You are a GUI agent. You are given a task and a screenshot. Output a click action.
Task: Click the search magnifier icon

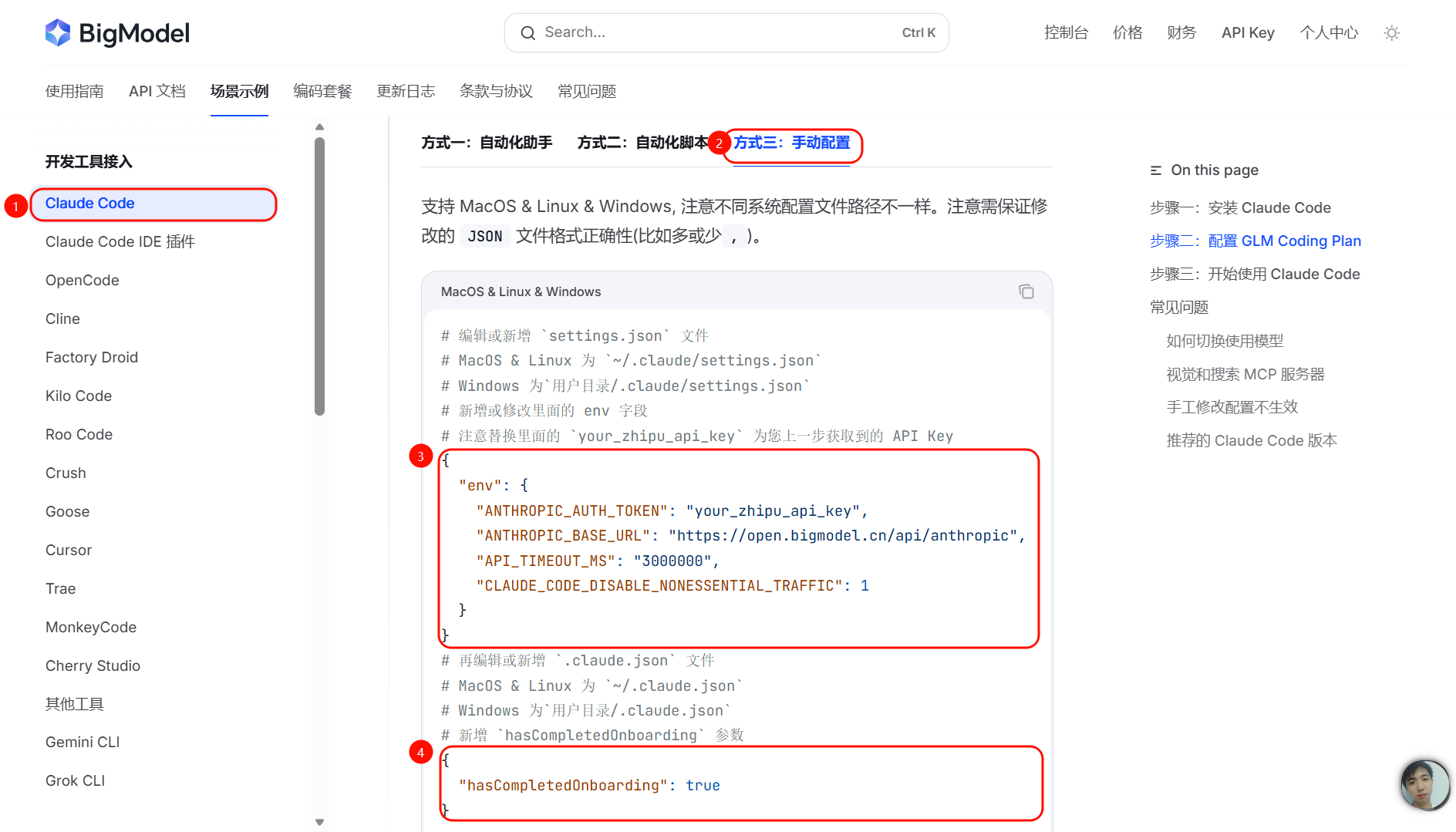[x=527, y=32]
